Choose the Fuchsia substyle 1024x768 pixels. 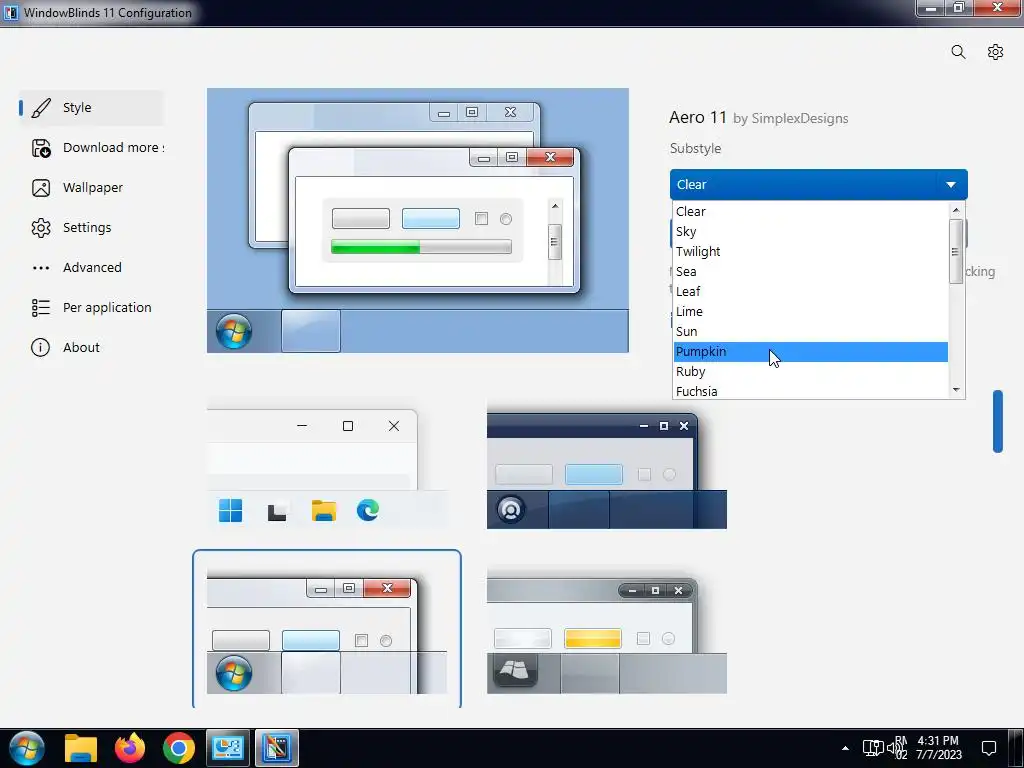(x=810, y=391)
